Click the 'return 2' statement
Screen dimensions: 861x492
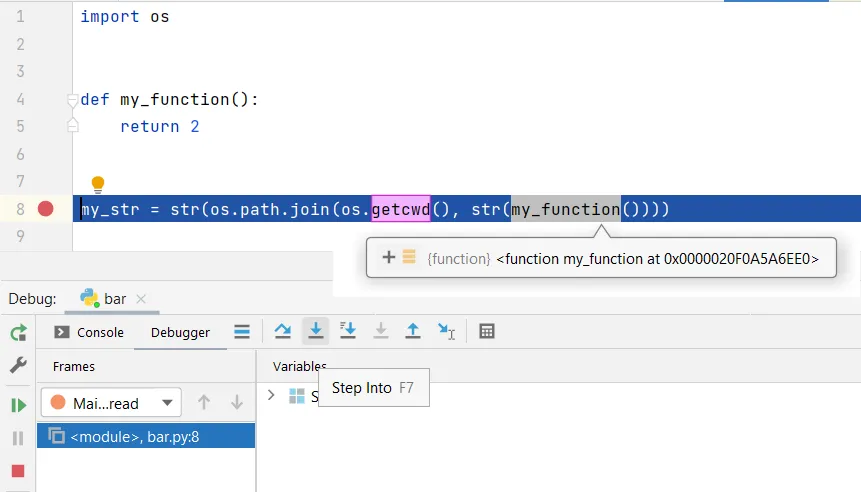point(160,126)
